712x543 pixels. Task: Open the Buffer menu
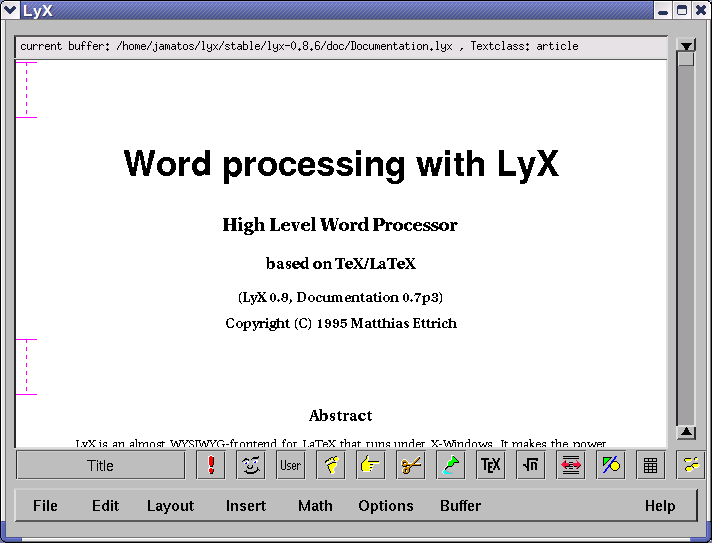[460, 505]
